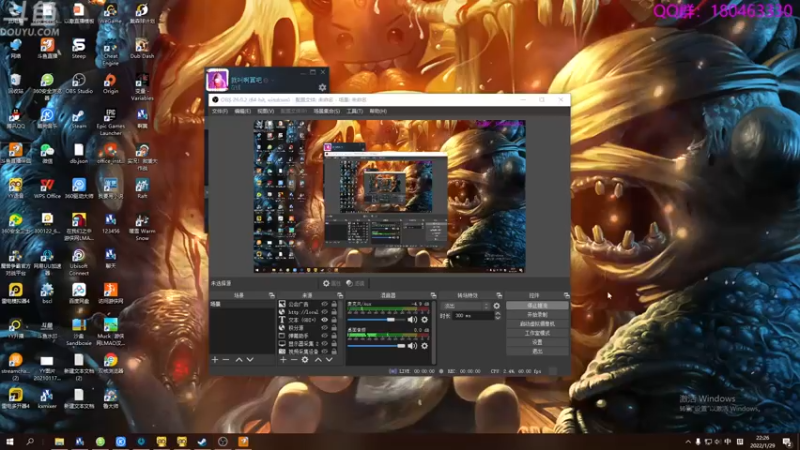The width and height of the screenshot is (800, 450).
Task: Remove the selected source with the minus icon
Action: tap(294, 360)
